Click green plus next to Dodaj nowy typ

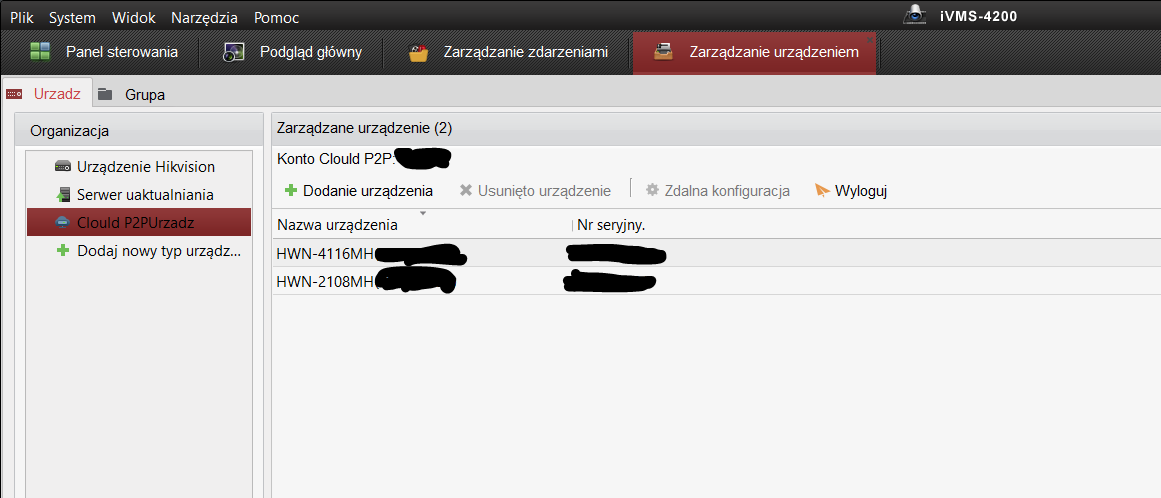click(x=63, y=251)
